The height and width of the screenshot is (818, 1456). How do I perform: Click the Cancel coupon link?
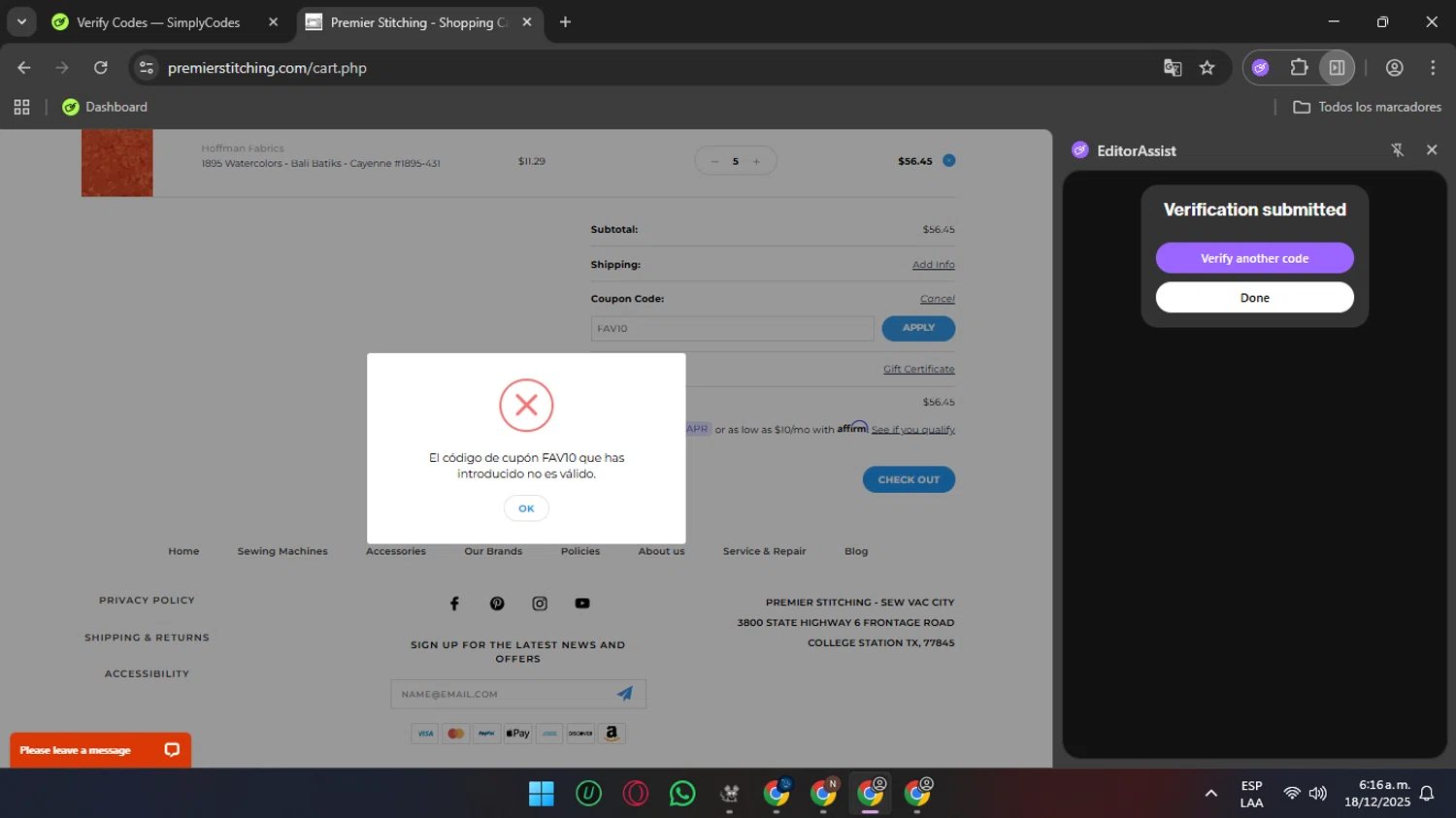coord(937,299)
